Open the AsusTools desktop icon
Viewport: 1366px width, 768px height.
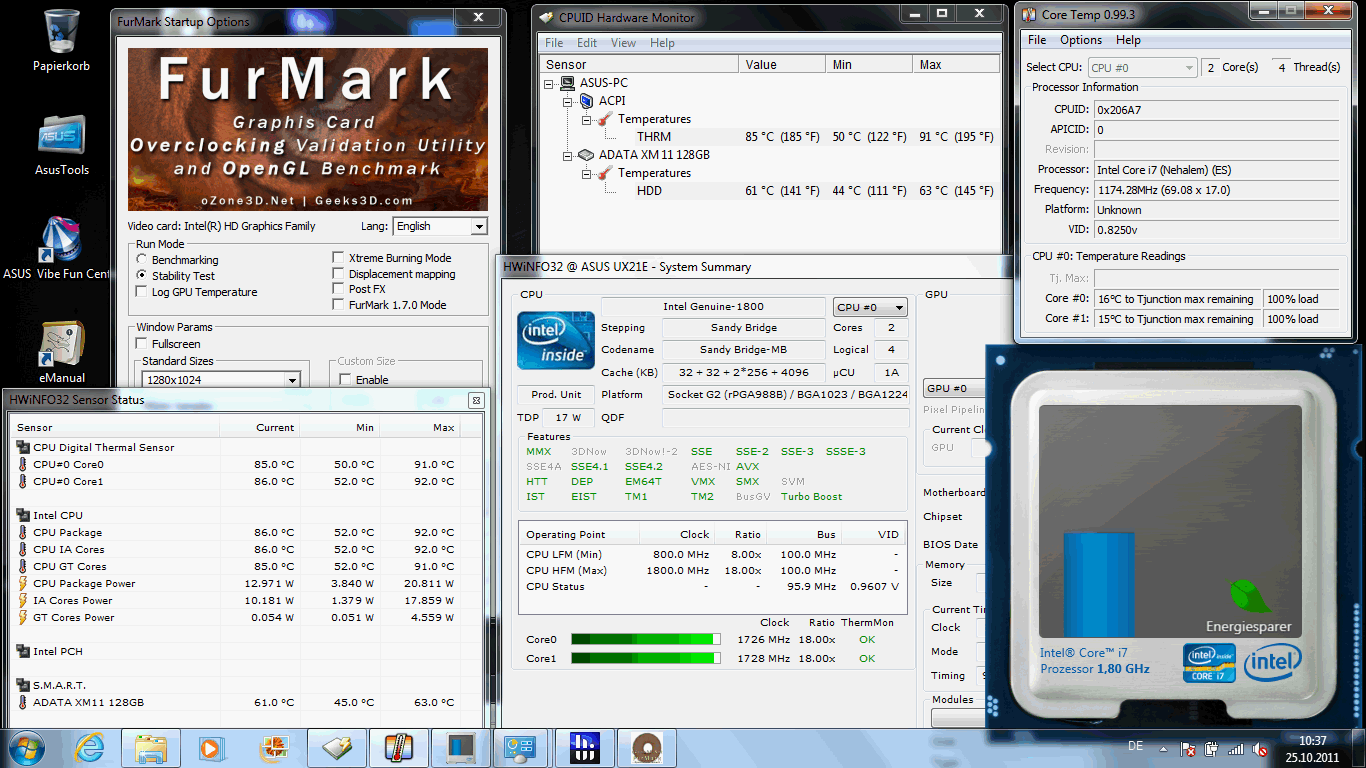tap(62, 143)
